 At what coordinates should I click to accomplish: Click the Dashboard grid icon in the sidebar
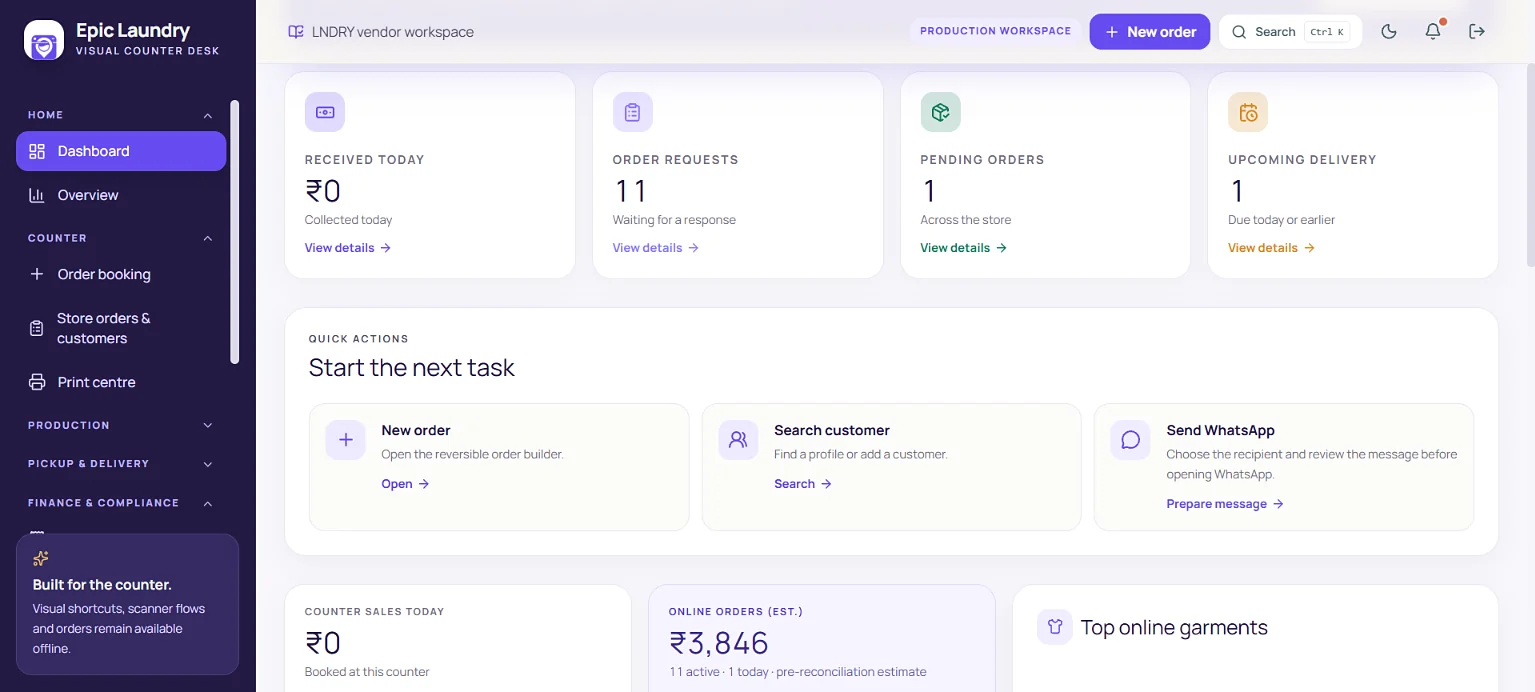coord(37,151)
